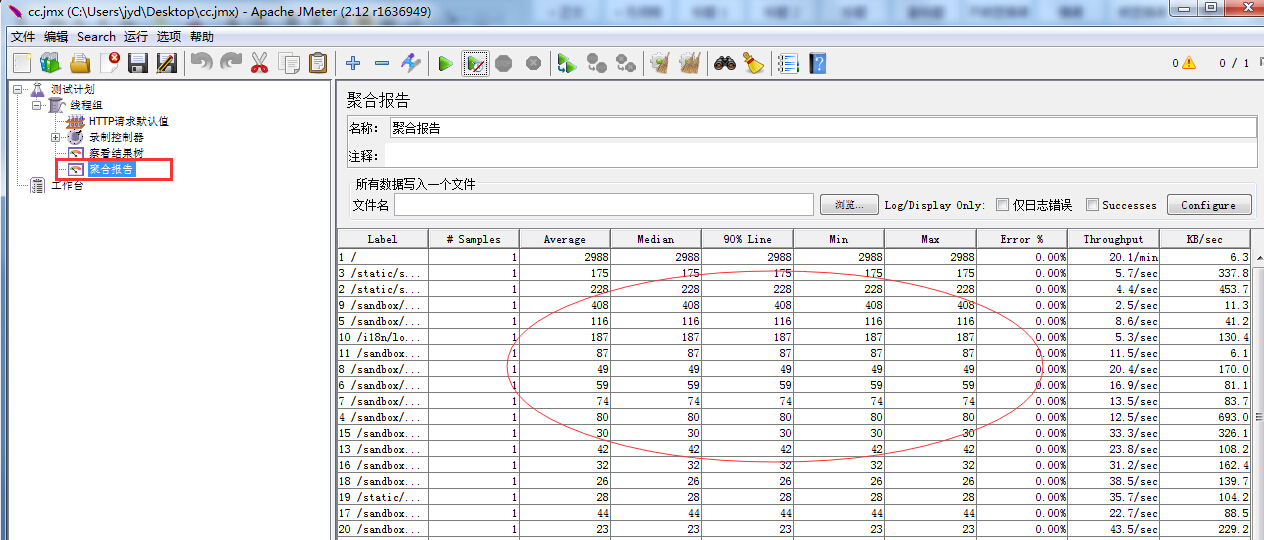This screenshot has height=540, width=1264.
Task: Click the Start test green play icon
Action: pos(445,64)
